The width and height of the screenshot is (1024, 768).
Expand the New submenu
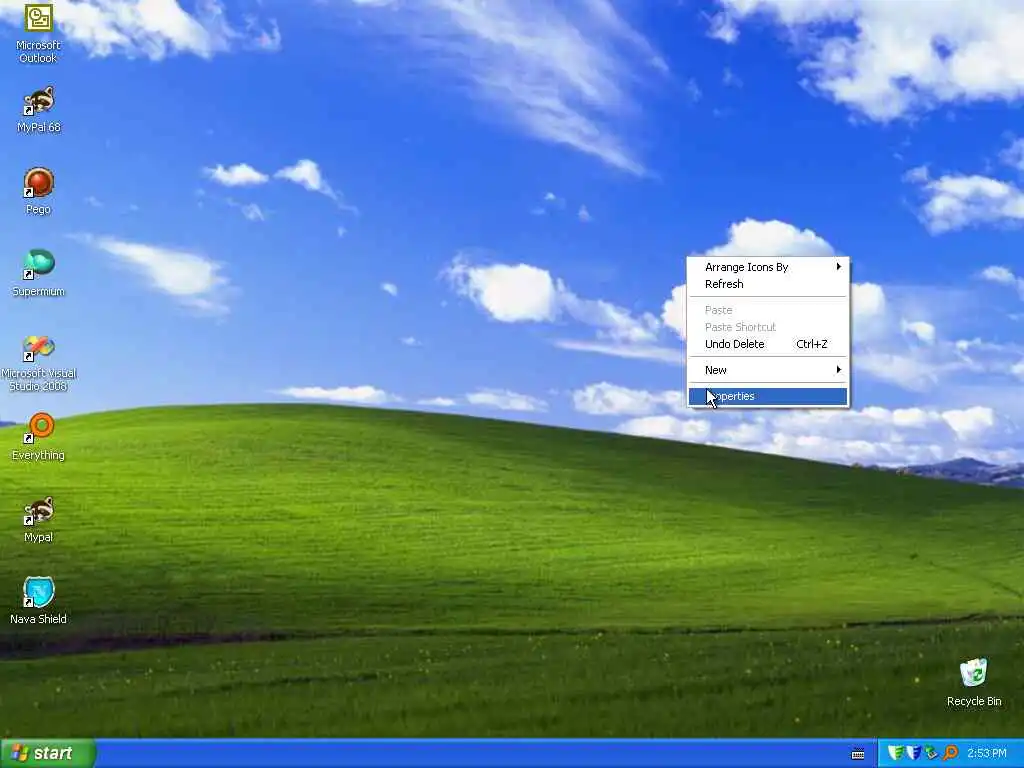(768, 370)
